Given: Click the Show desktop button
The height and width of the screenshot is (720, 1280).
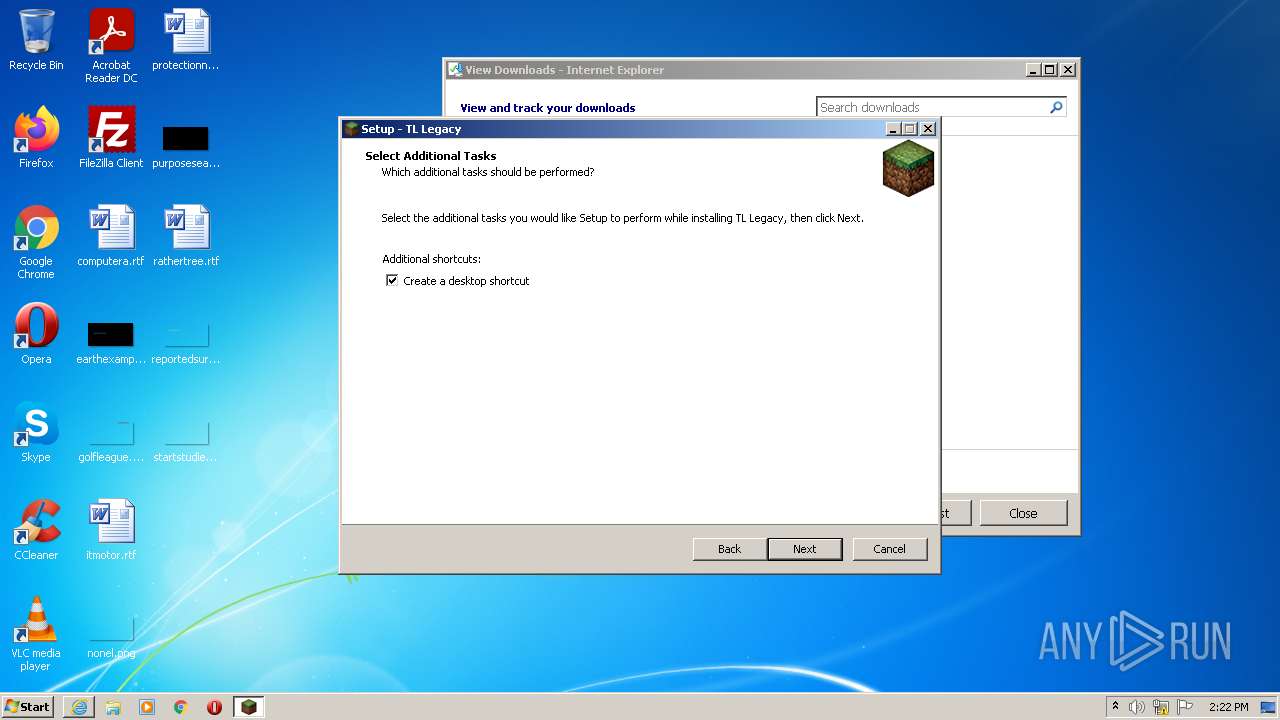Looking at the screenshot, I should 1269,707.
